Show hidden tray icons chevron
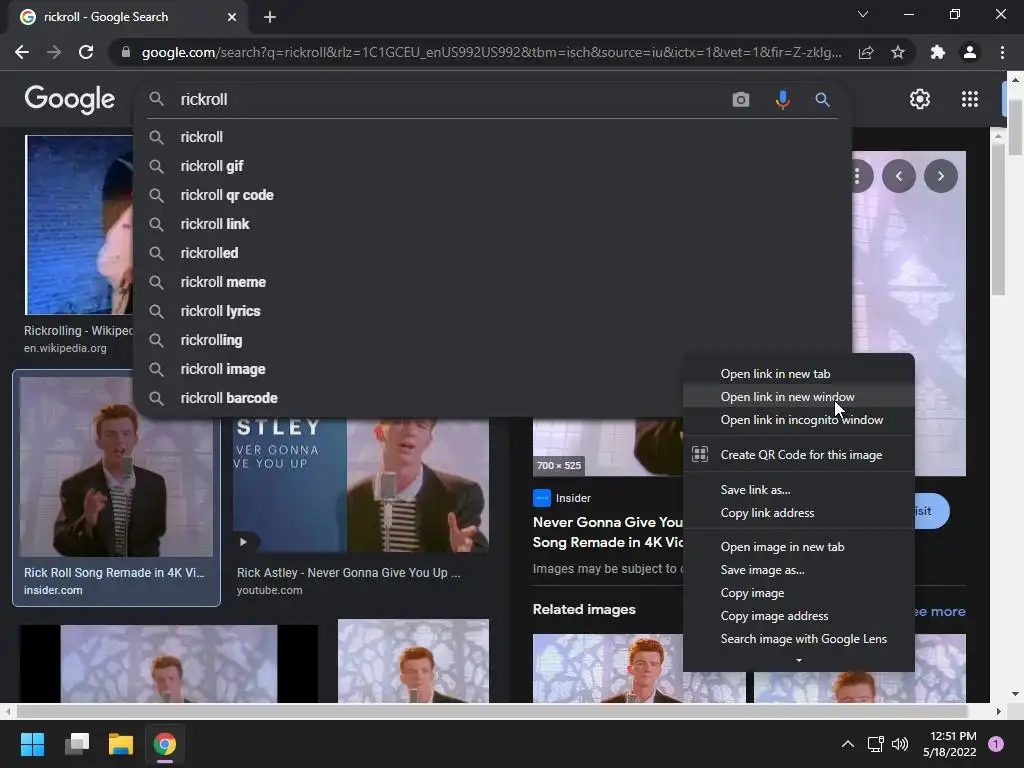This screenshot has width=1024, height=768. (848, 744)
